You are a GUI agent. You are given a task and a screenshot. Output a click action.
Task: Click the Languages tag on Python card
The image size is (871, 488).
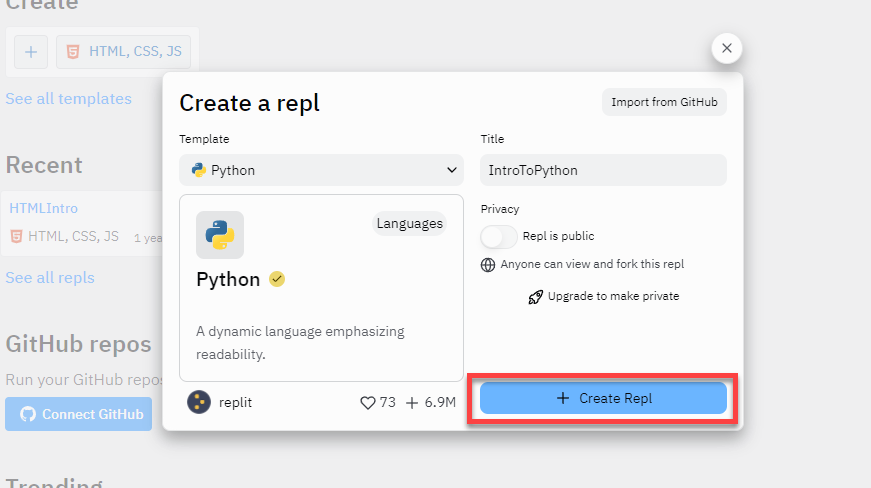tap(409, 223)
